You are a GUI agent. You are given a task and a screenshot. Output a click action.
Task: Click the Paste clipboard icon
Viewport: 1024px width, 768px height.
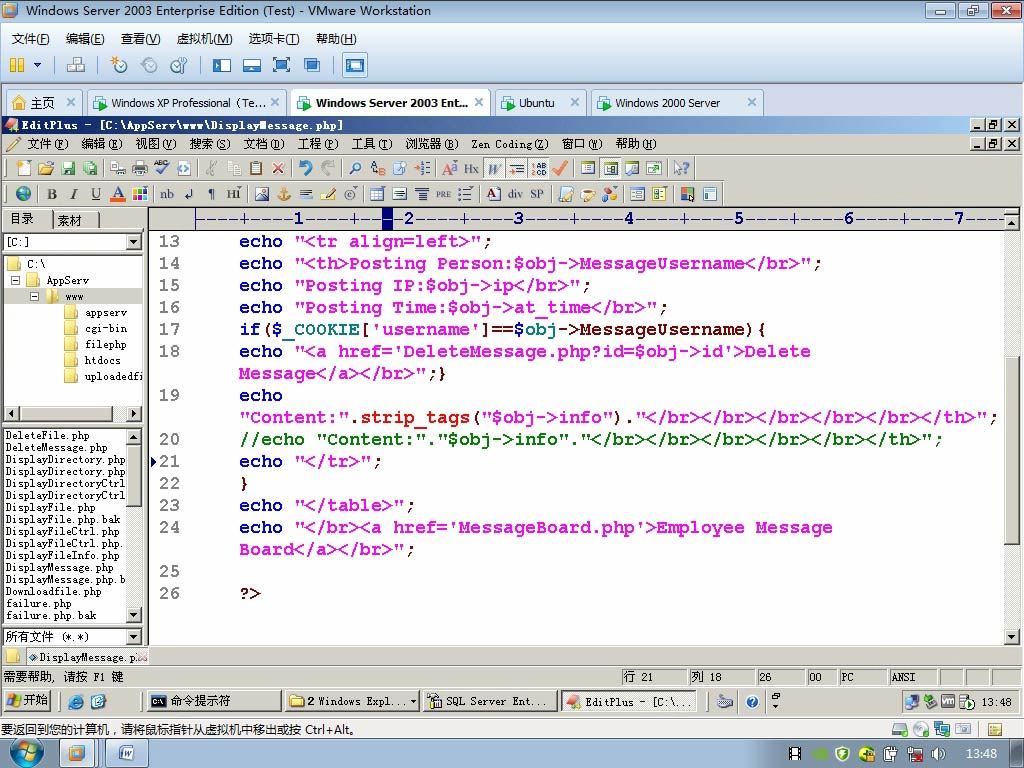click(x=256, y=168)
